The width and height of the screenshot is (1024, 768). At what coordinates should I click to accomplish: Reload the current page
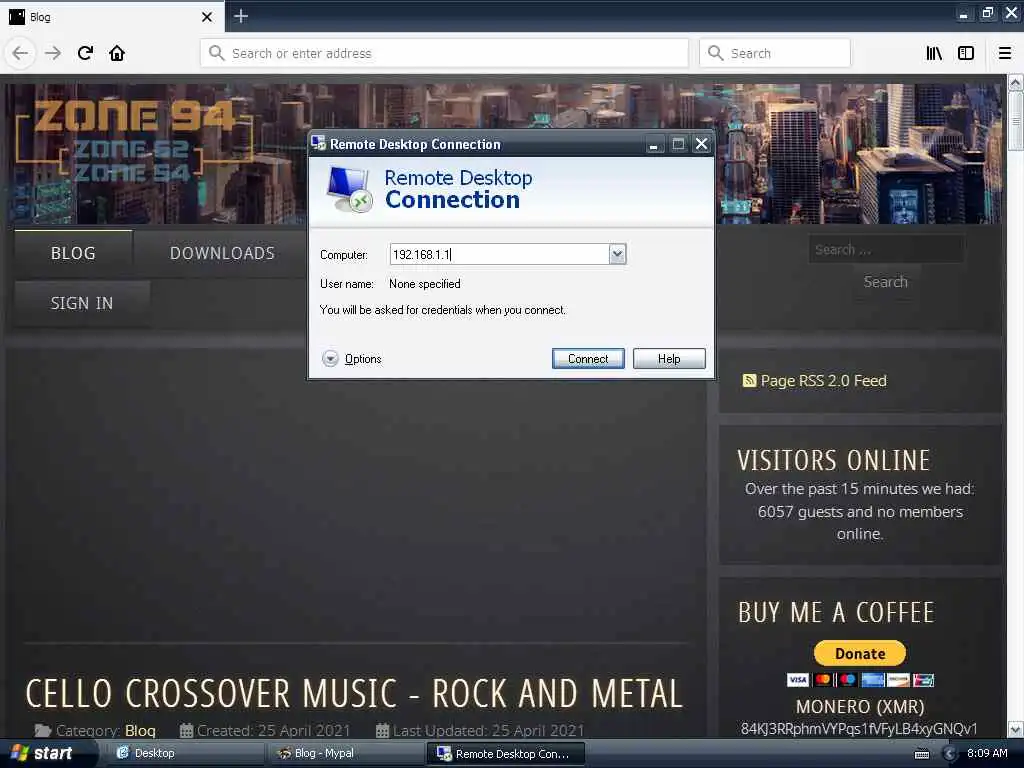click(85, 53)
